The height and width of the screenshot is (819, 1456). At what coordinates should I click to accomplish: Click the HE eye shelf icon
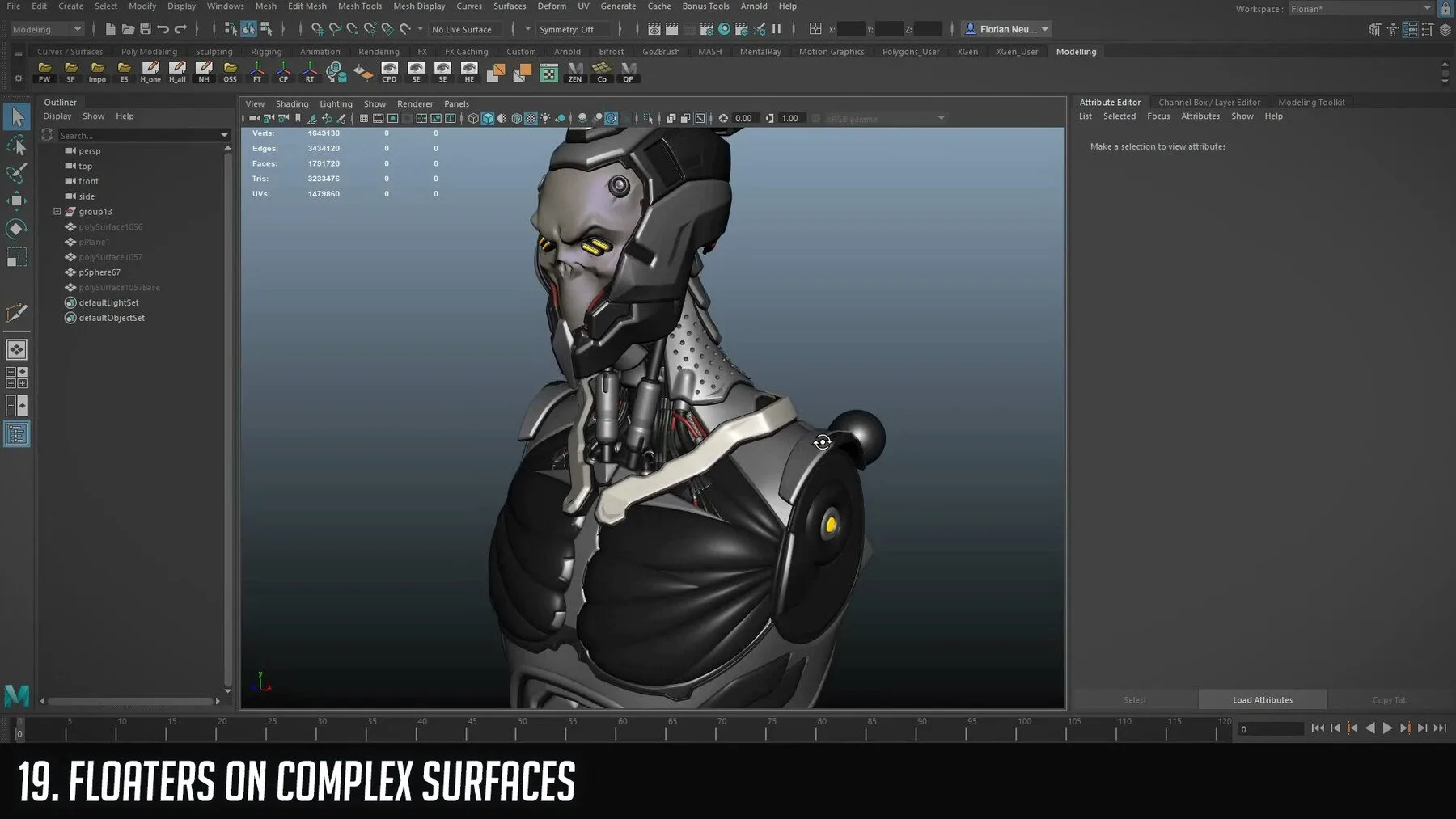click(x=469, y=72)
